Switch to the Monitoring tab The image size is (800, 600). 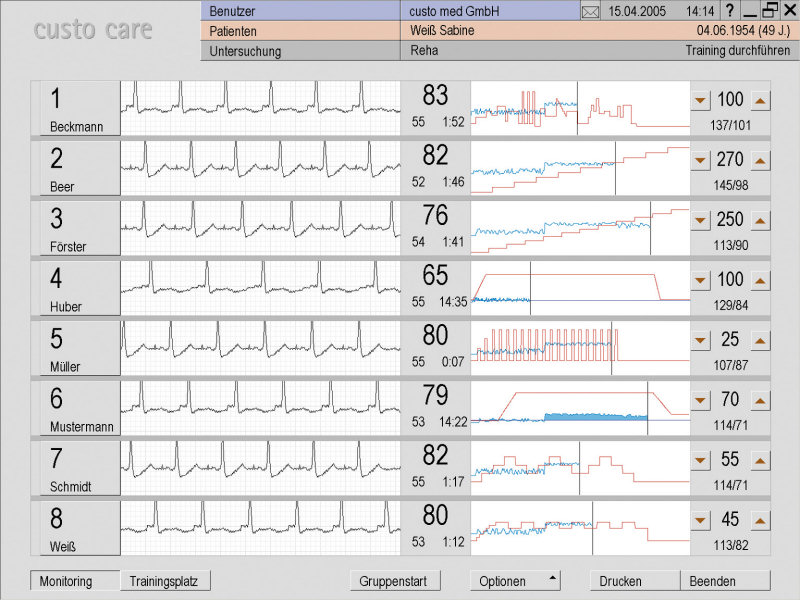(75, 581)
